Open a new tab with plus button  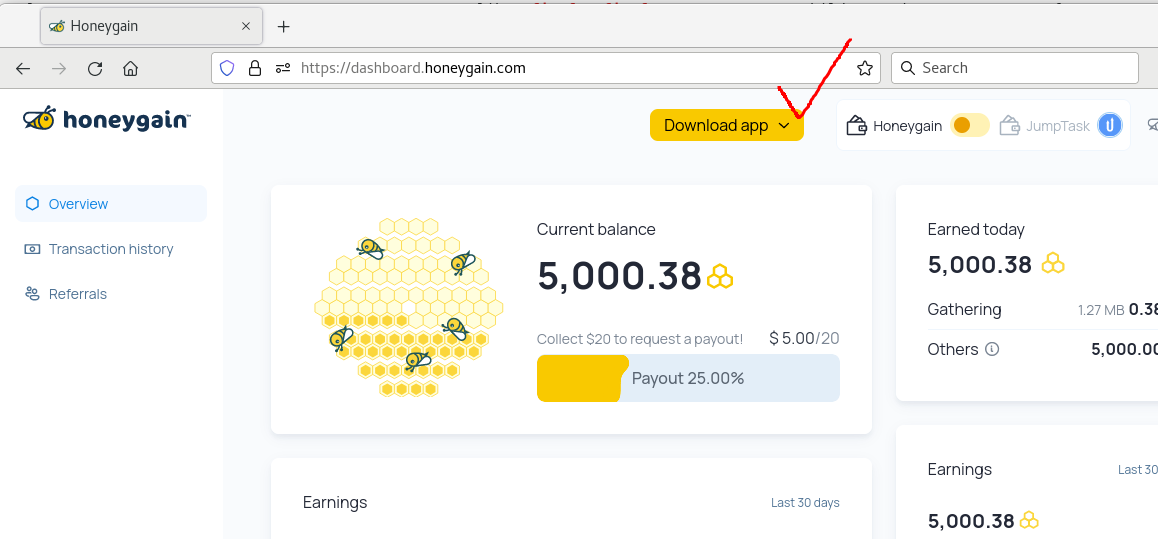(x=284, y=27)
